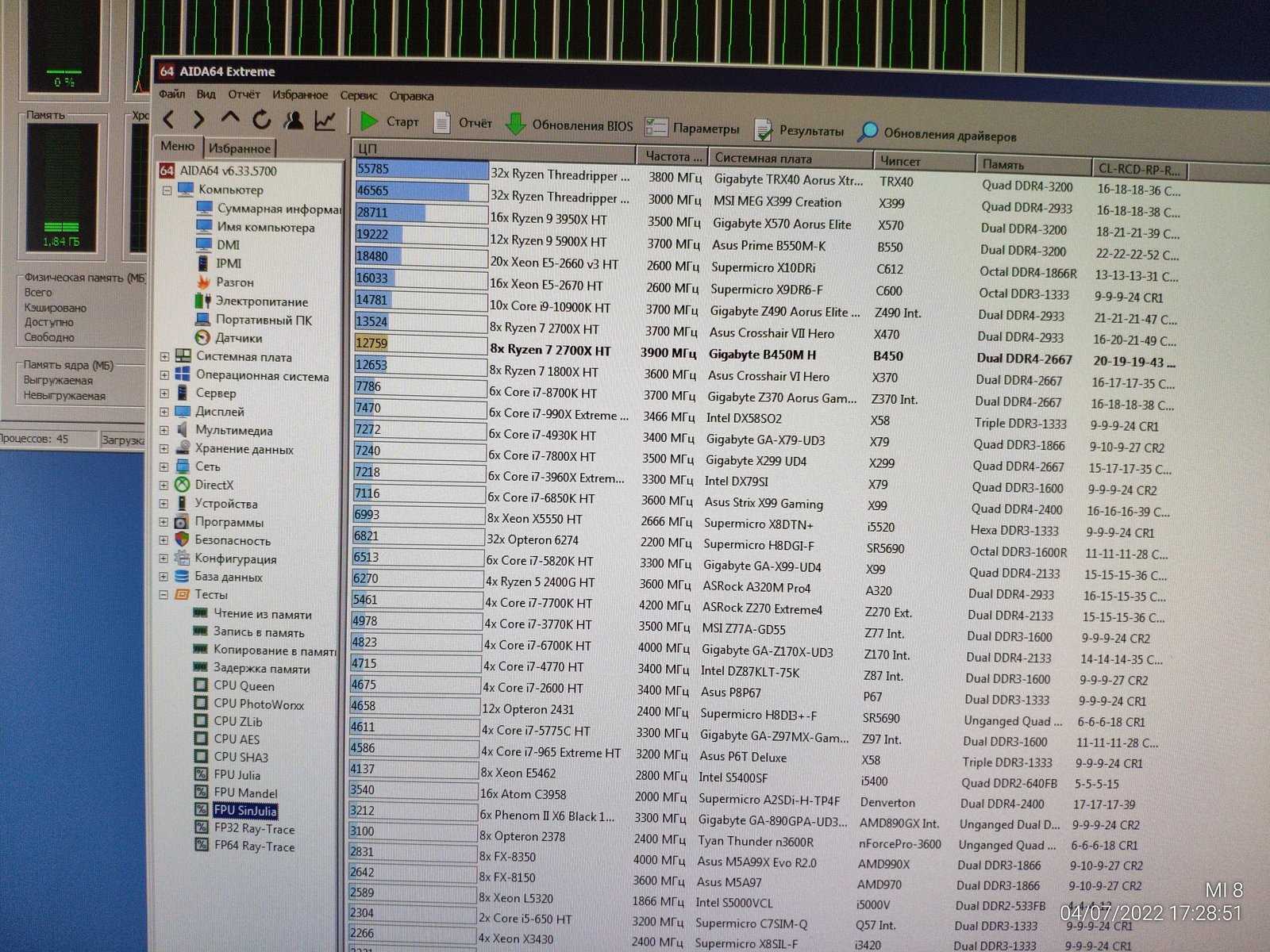
Task: Open the Электропитание item with plug icon
Action: coord(252,301)
